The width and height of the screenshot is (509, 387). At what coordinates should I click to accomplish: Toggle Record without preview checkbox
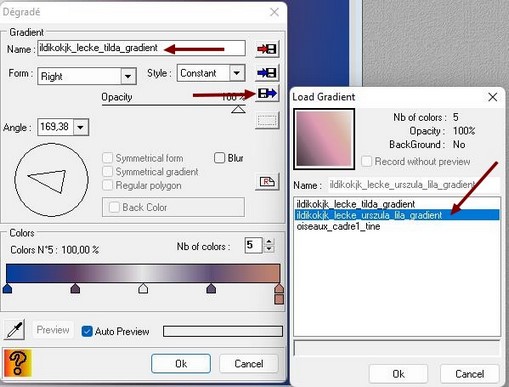pos(366,162)
